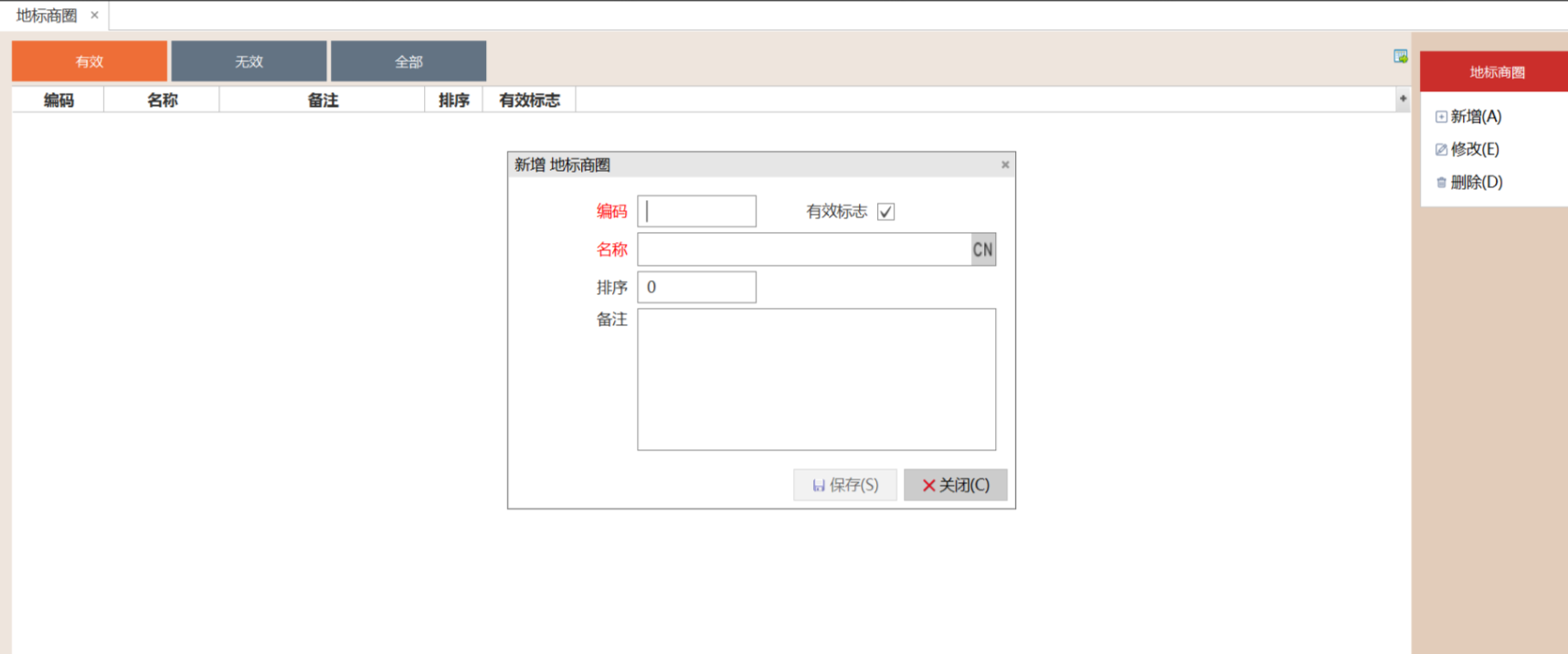Show only 有效 records

coord(90,61)
